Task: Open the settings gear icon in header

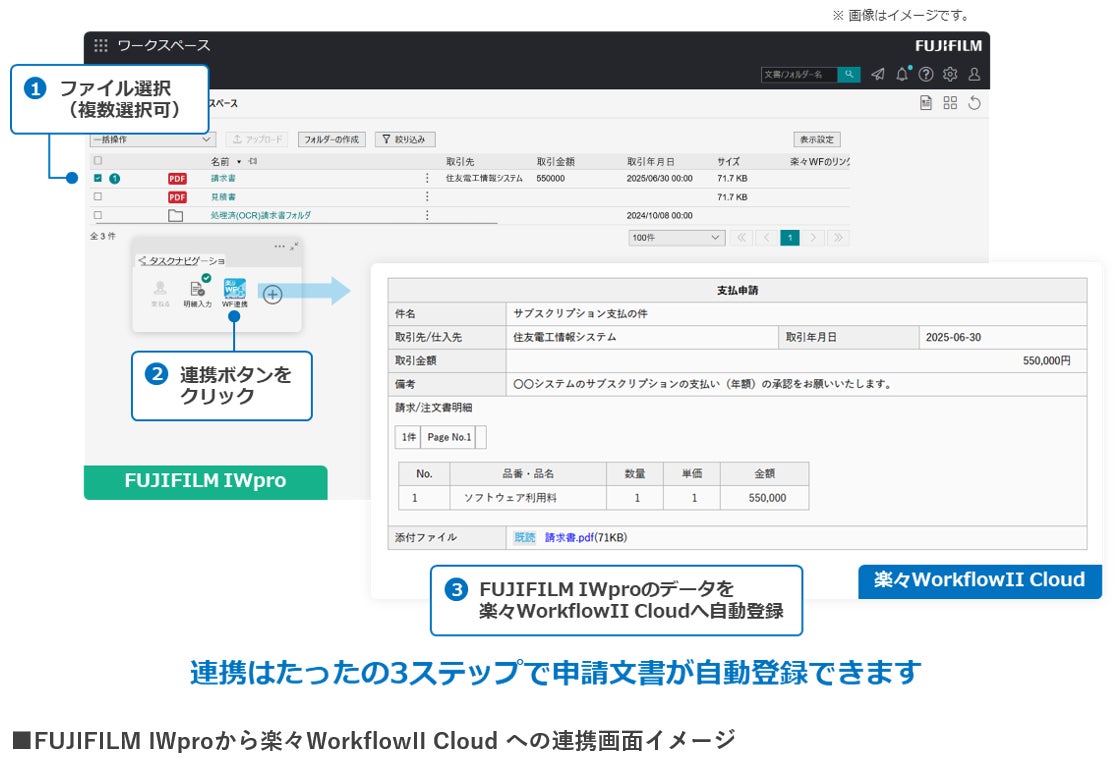Action: pyautogui.click(x=950, y=74)
